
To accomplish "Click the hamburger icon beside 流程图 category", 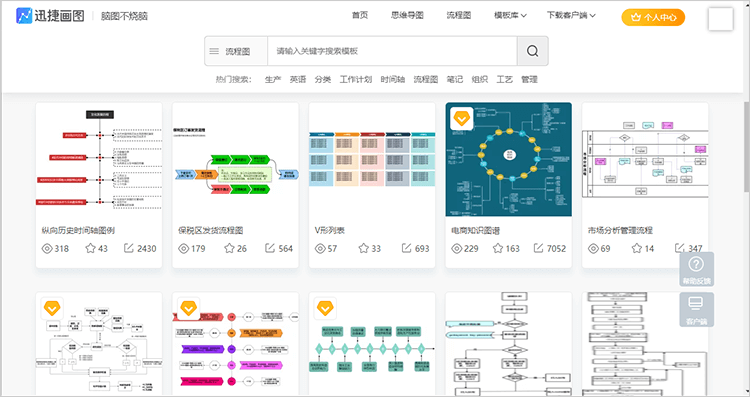I will point(214,51).
